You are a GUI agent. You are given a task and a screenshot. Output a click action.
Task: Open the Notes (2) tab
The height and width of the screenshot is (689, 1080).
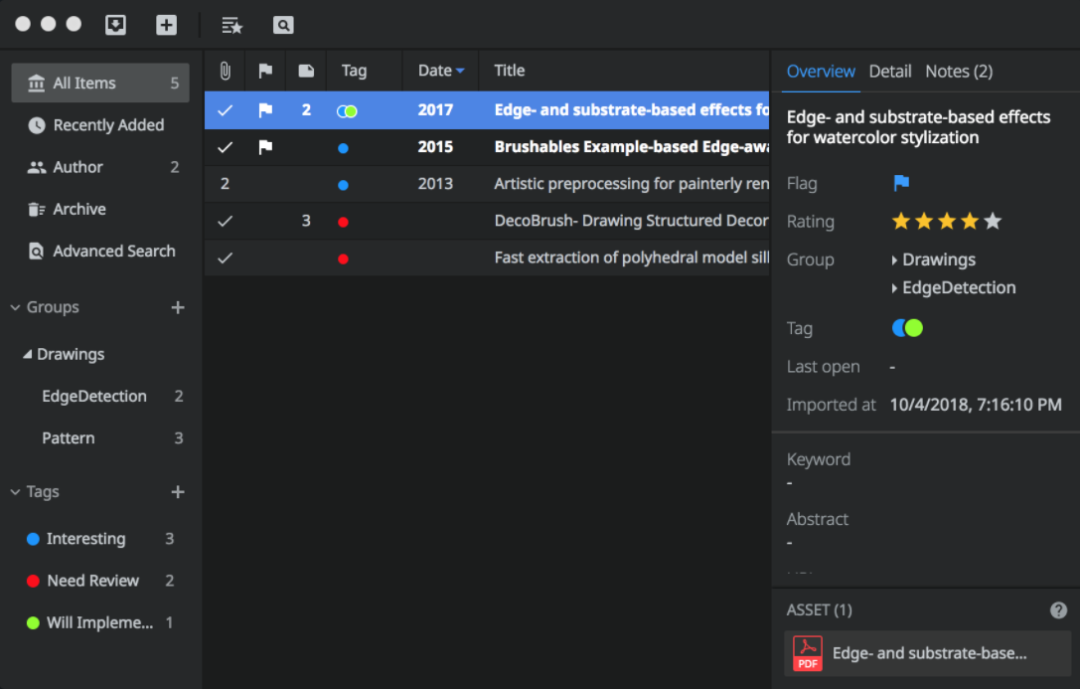click(958, 71)
